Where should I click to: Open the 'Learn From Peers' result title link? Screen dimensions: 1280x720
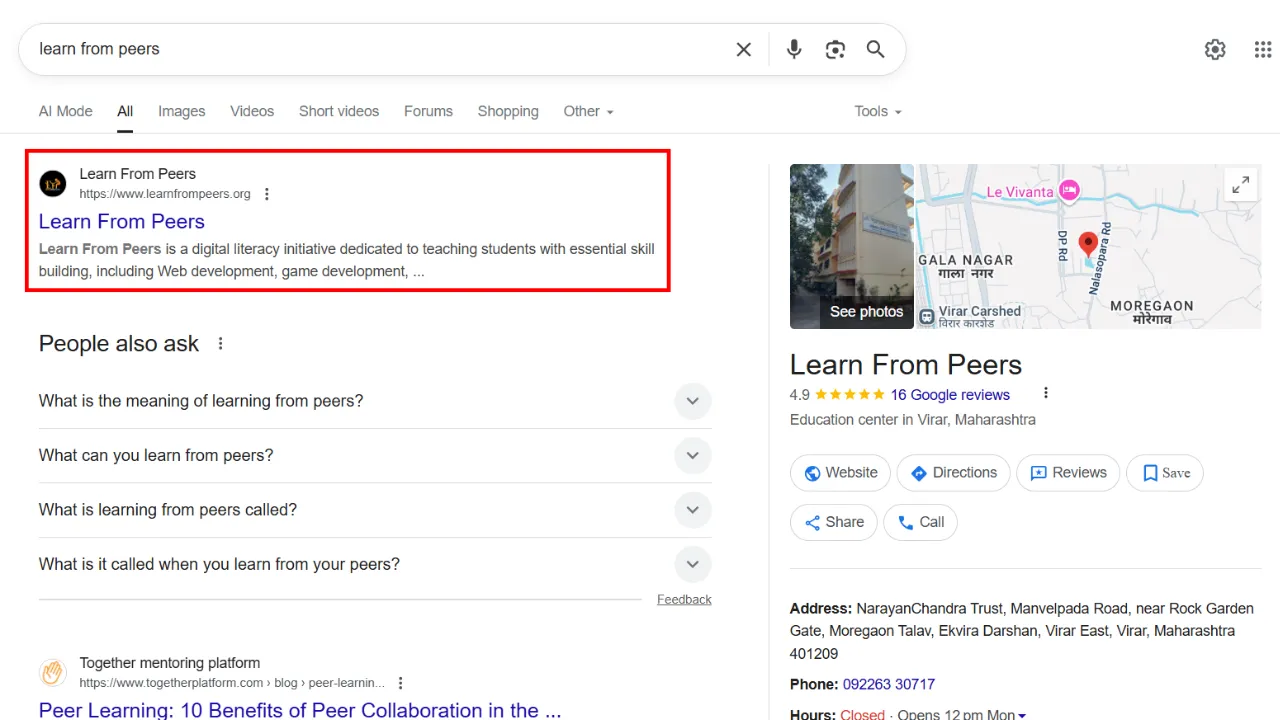[x=122, y=221]
